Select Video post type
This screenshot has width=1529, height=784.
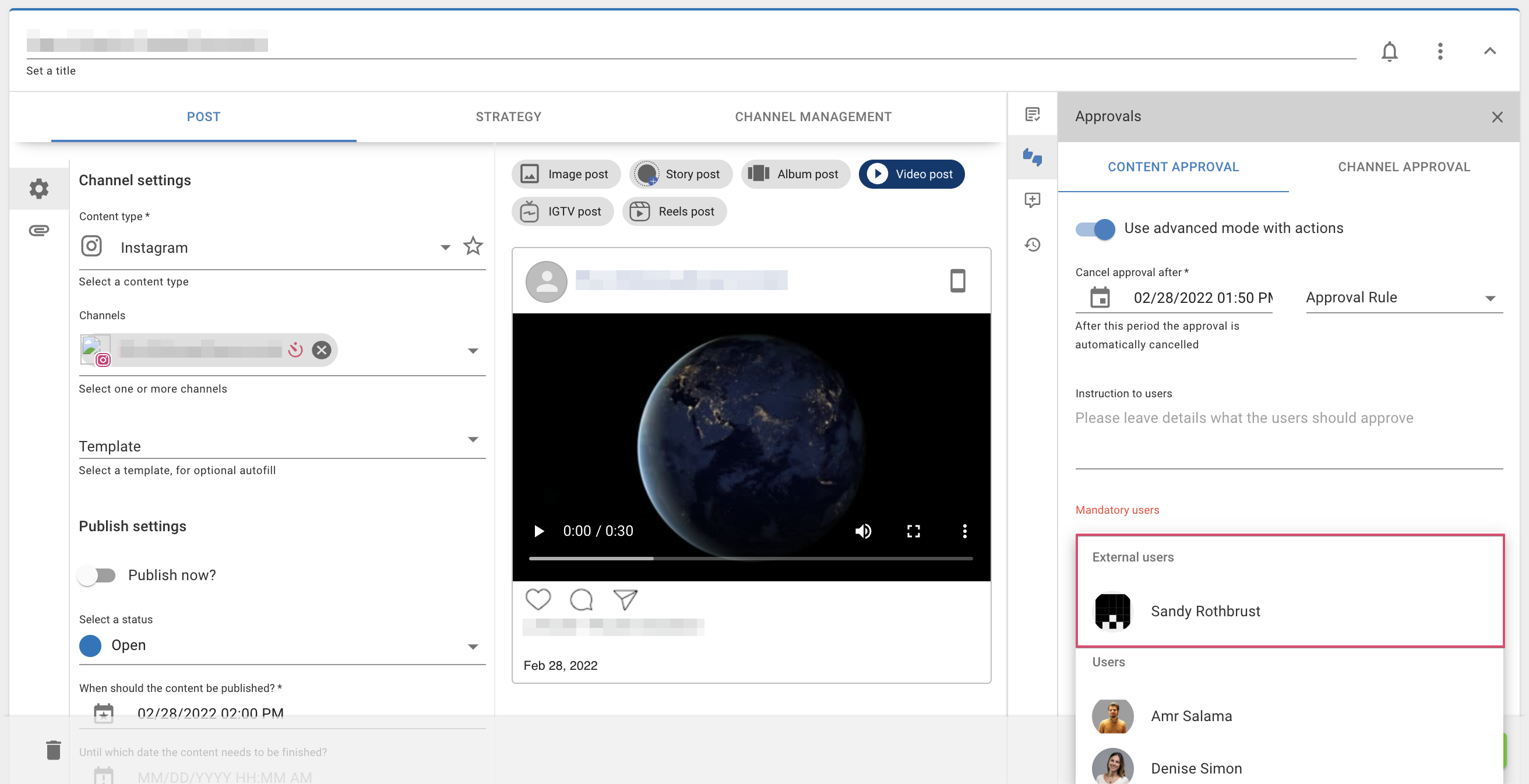[x=912, y=174]
